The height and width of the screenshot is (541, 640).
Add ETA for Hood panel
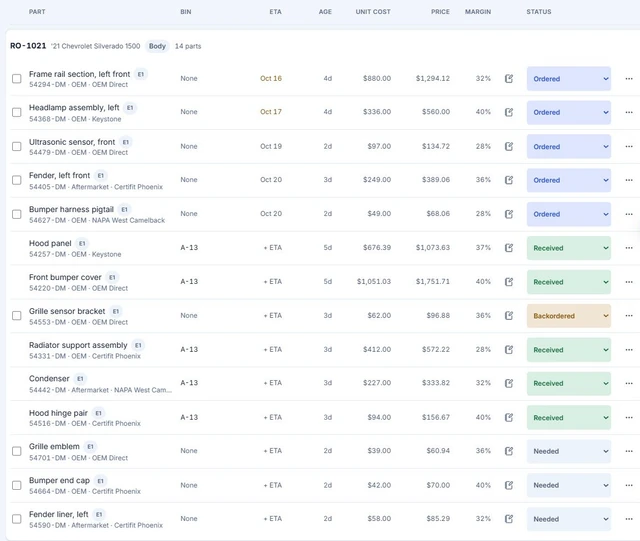click(273, 247)
